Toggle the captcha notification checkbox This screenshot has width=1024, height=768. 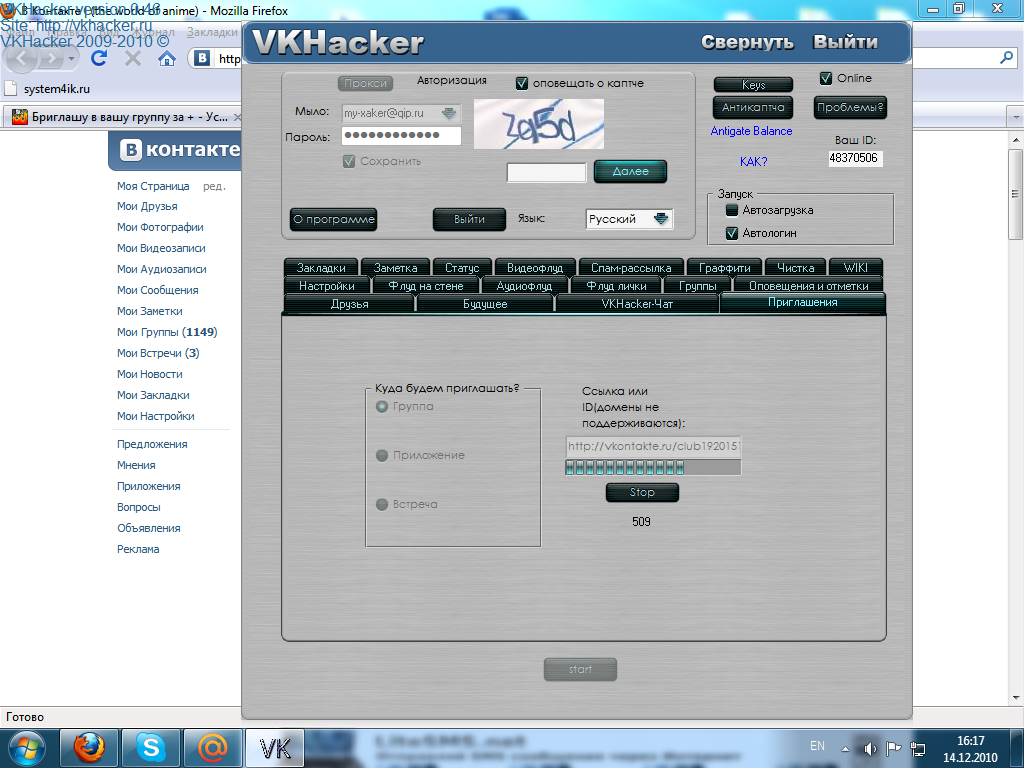pos(522,84)
